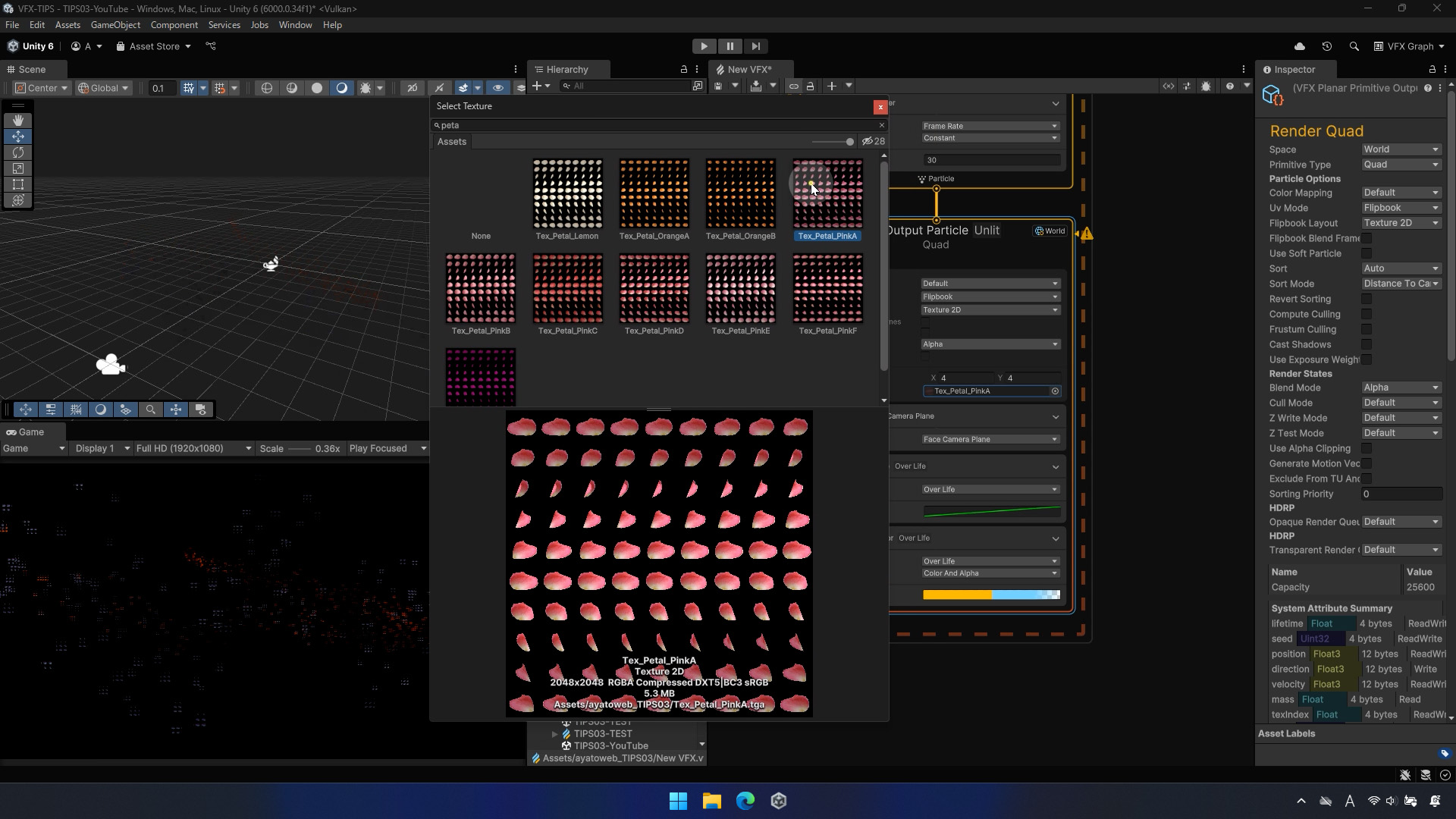Open Undo History icon

(1327, 46)
